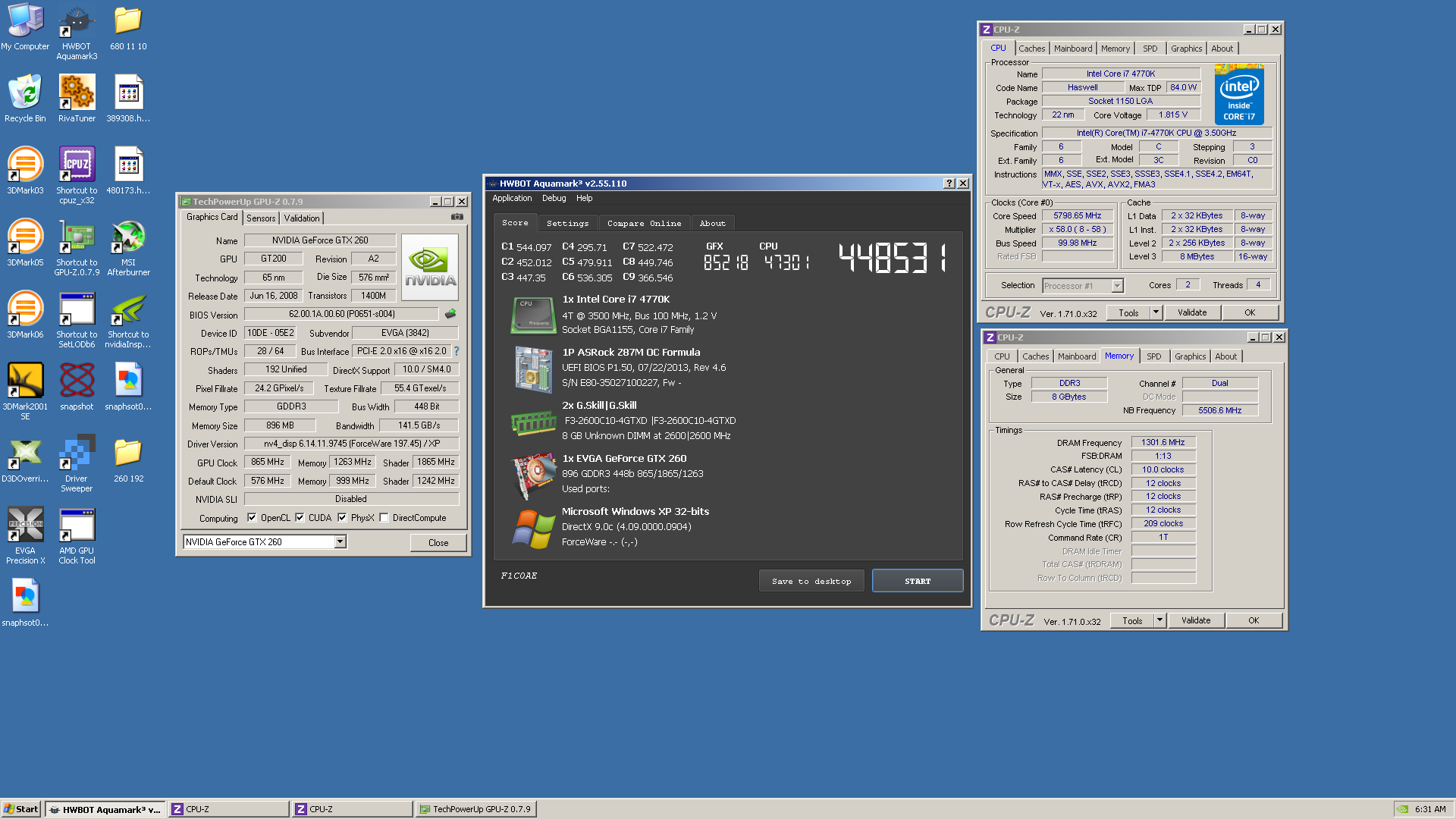
Task: Click Tools button in CPU-Z Memory window
Action: tap(1132, 620)
